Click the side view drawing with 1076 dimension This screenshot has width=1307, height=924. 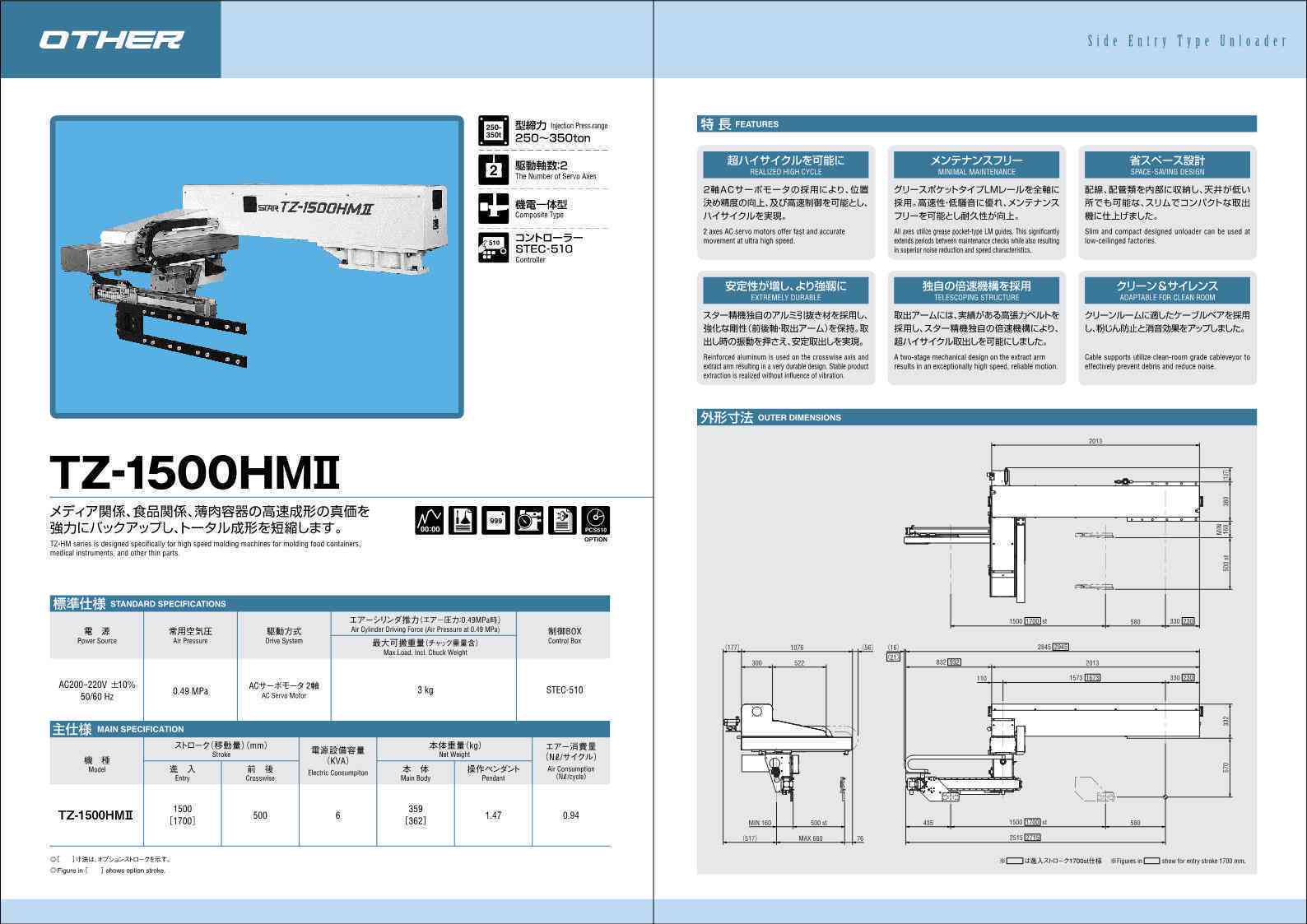[x=797, y=745]
